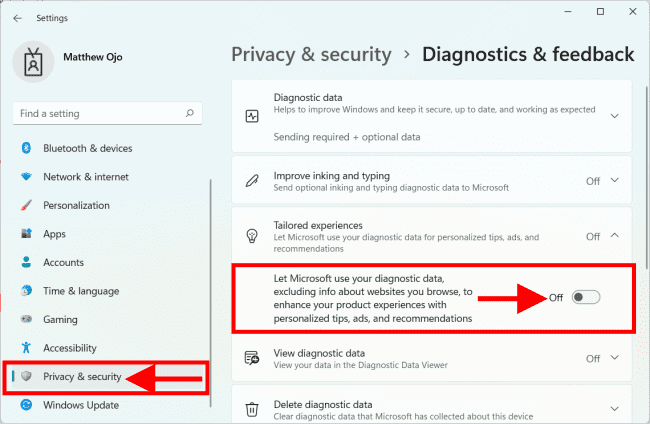Click the Network & internet wifi icon
Viewport: 650px width, 424px height.
26,177
